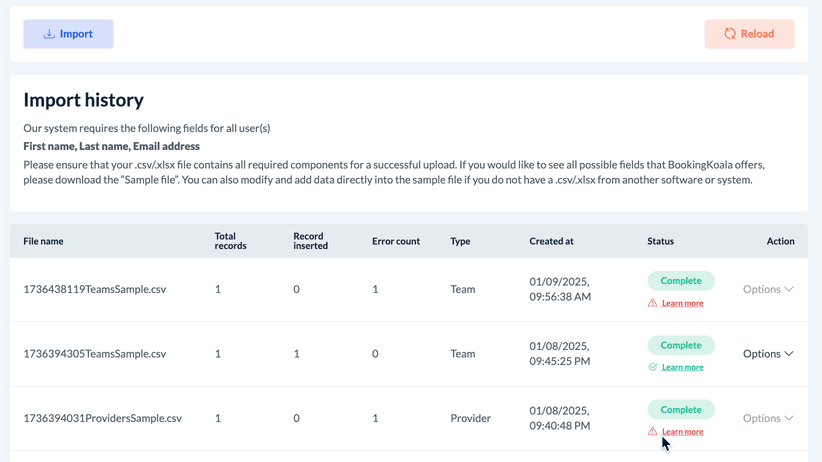Open Learn more link for ProvidersSample row

[x=683, y=432]
